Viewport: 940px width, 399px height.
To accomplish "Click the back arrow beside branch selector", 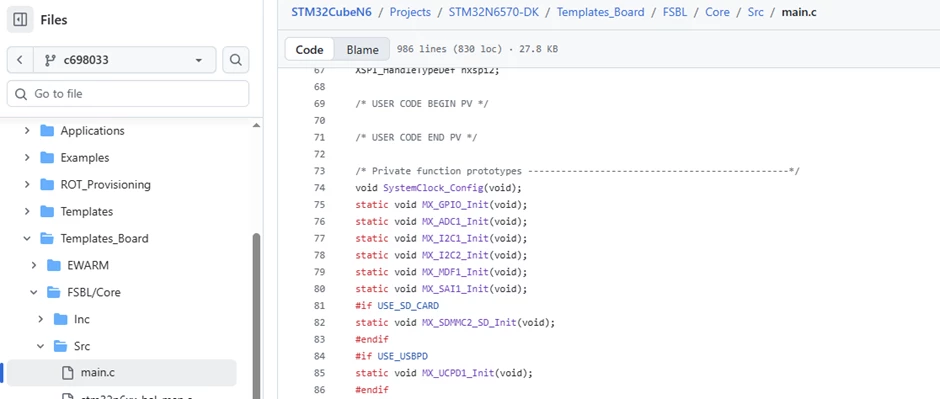I will coord(20,60).
